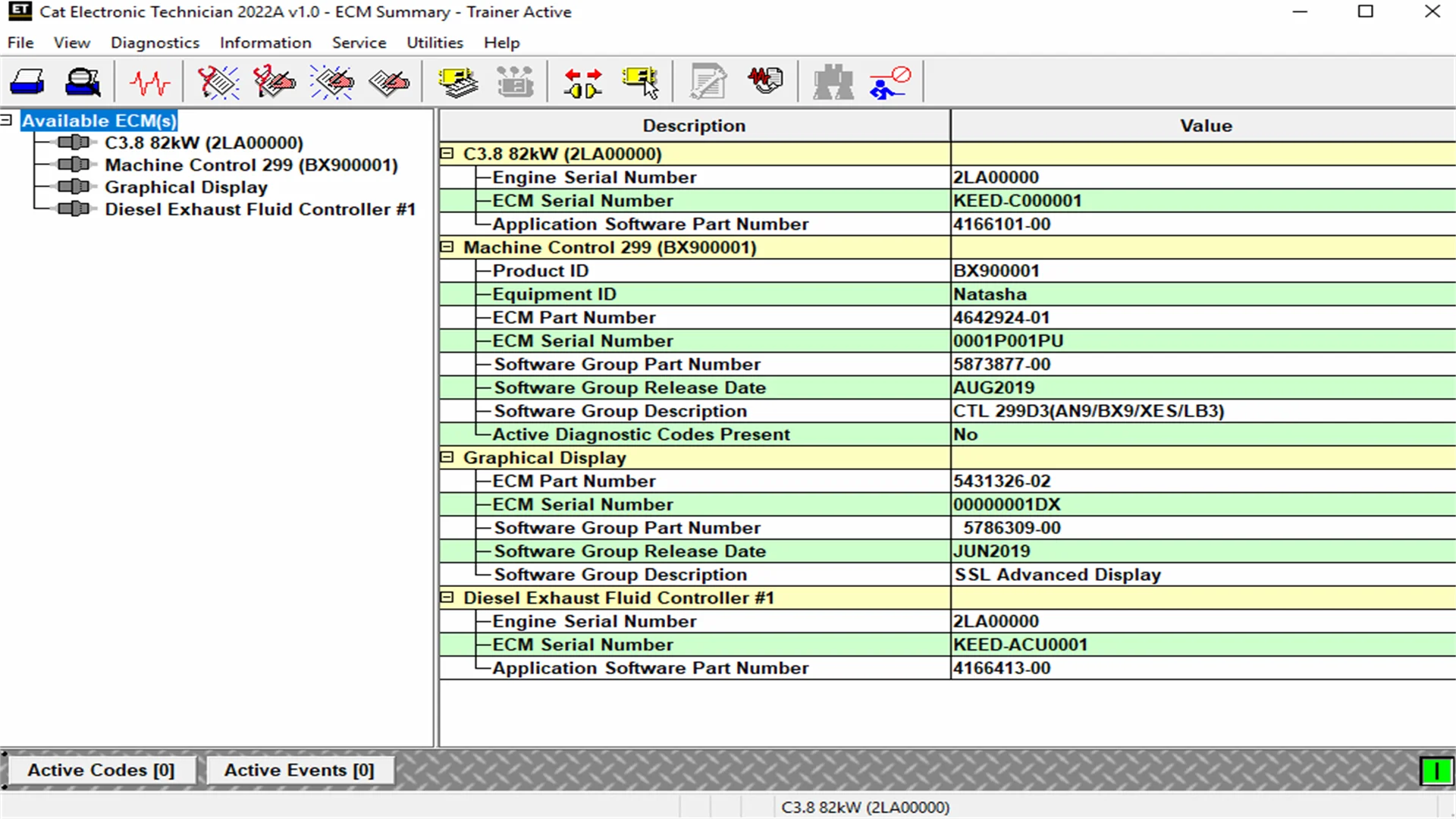Click the value 5873877-00
1456x819 pixels.
(1001, 365)
